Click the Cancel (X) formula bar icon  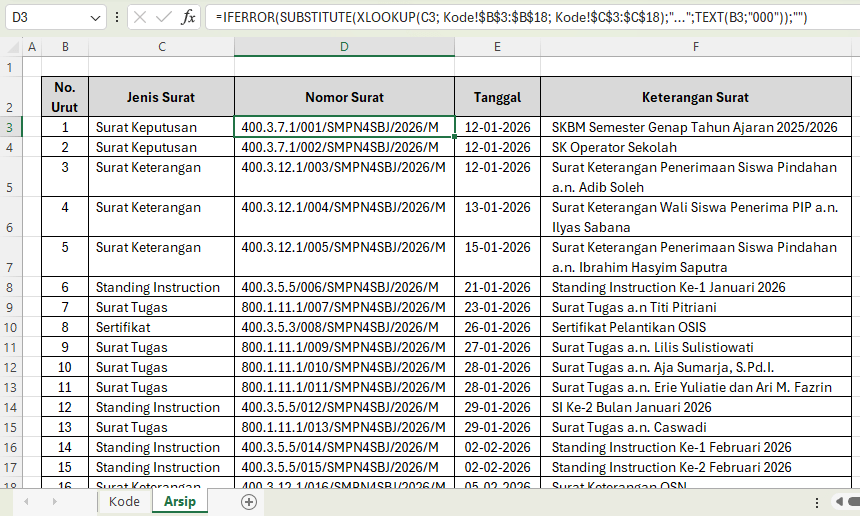click(140, 18)
